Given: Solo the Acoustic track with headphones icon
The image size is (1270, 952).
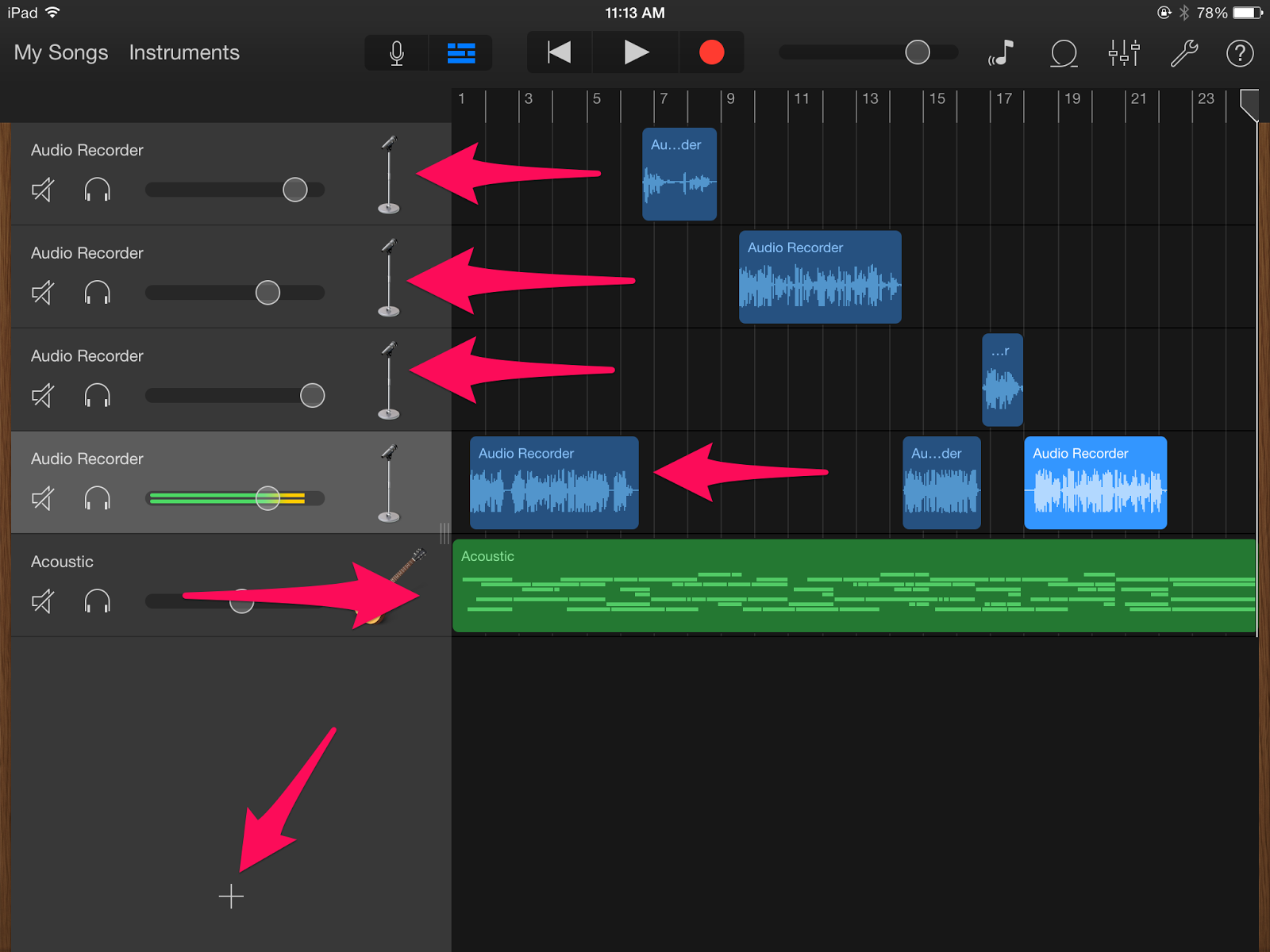Looking at the screenshot, I should [98, 601].
